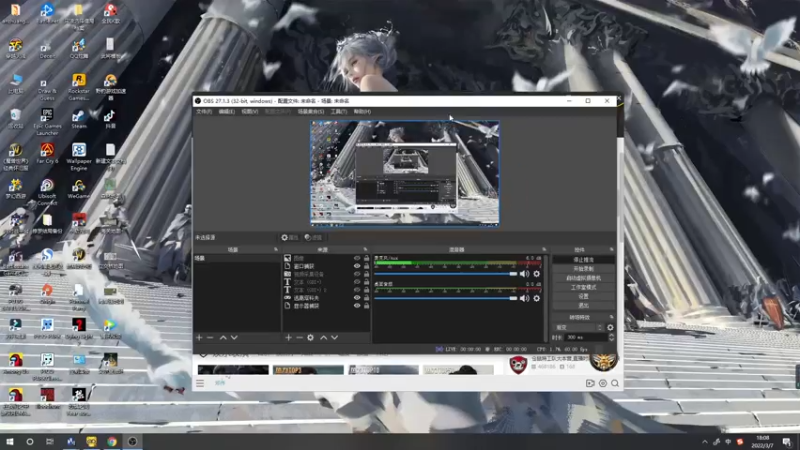Toggle visibility of 文本 (GDI+) 2 source
This screenshot has height=450, width=800.
click(x=357, y=290)
